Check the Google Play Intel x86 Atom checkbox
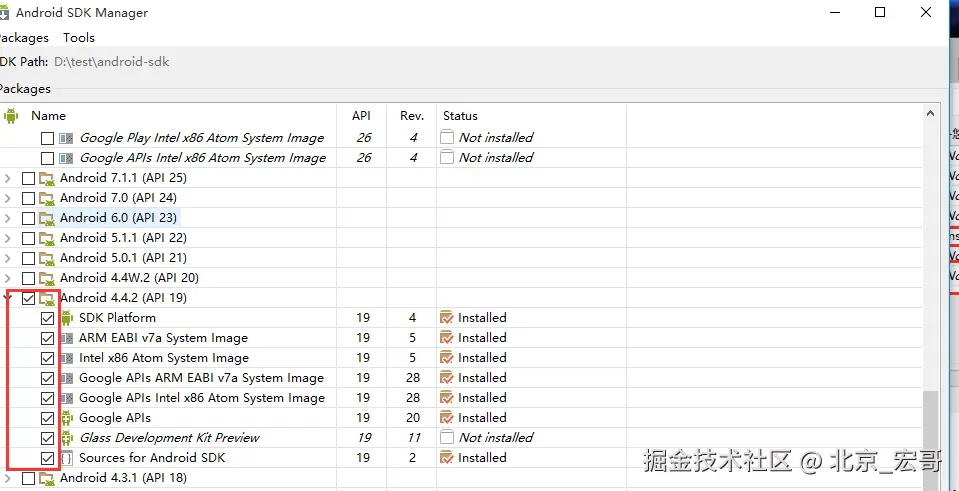The width and height of the screenshot is (959, 491). click(47, 138)
